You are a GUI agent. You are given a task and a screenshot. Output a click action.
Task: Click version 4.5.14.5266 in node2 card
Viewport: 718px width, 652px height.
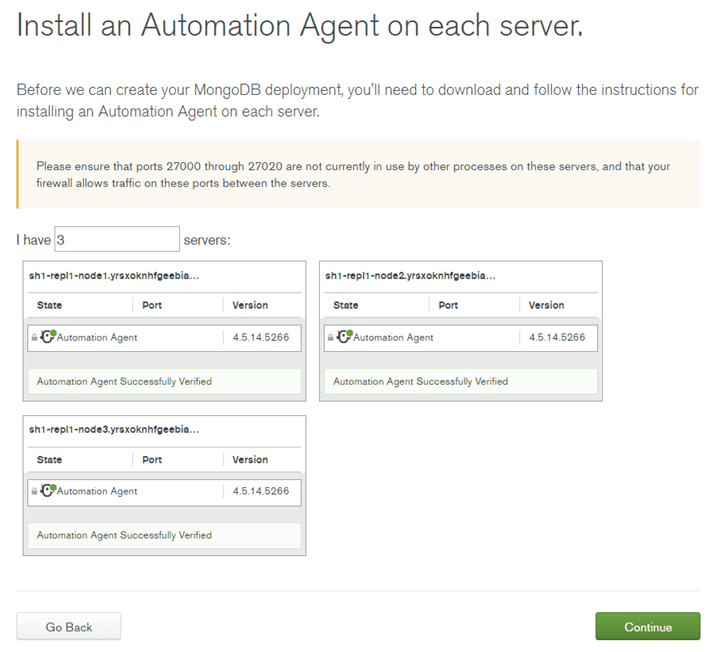click(557, 337)
